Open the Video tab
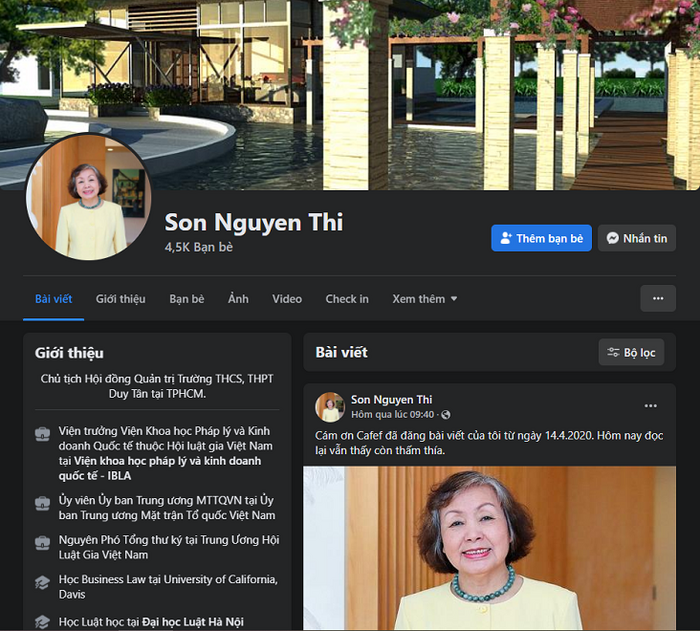The width and height of the screenshot is (700, 631). pyautogui.click(x=287, y=299)
